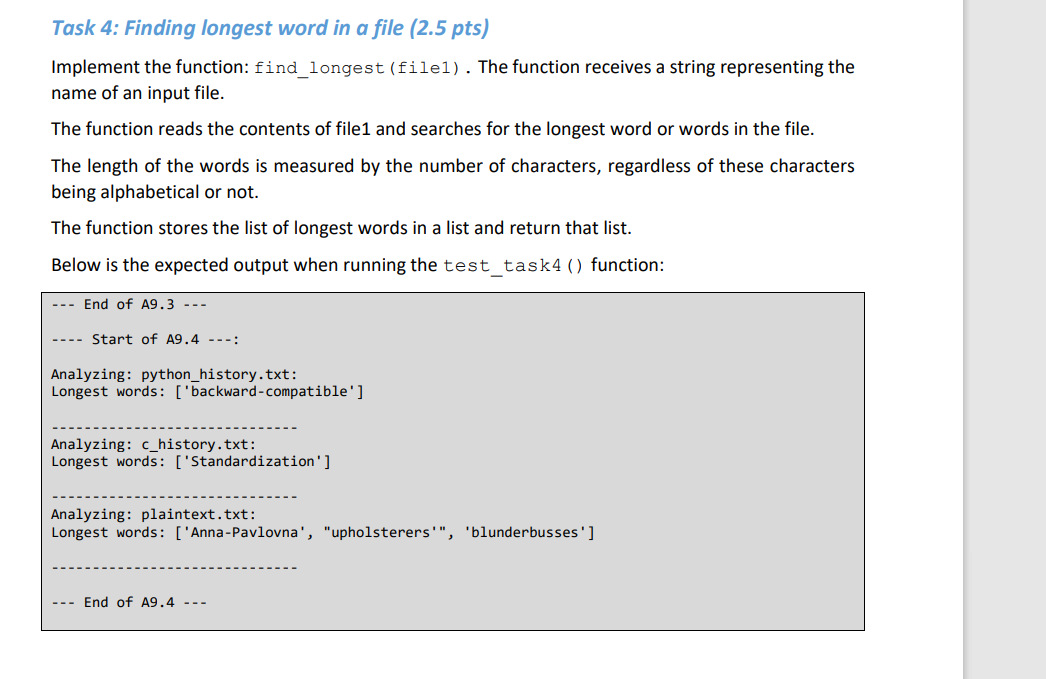The height and width of the screenshot is (679, 1046).
Task: Click the word 'backward-compatible' in output
Action: coord(270,392)
